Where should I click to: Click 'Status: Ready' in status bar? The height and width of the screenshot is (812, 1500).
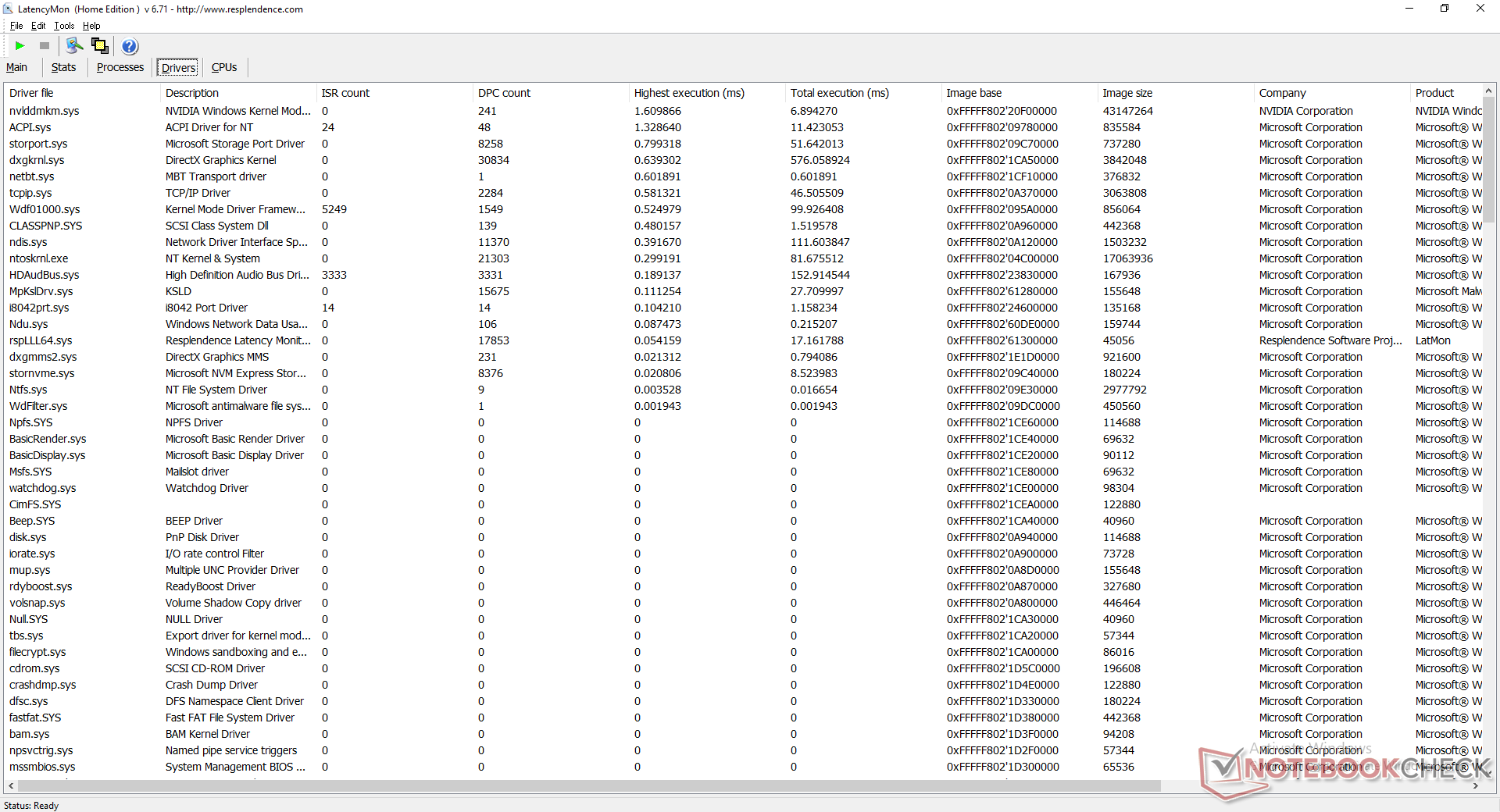coord(31,806)
